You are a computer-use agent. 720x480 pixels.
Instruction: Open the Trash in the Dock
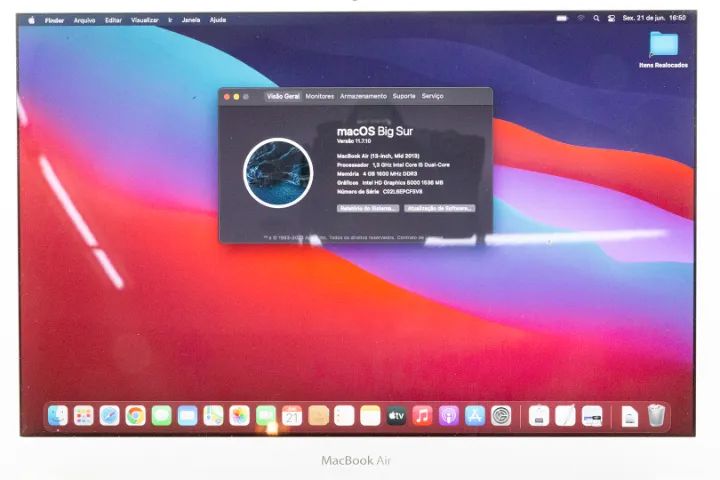[x=657, y=416]
